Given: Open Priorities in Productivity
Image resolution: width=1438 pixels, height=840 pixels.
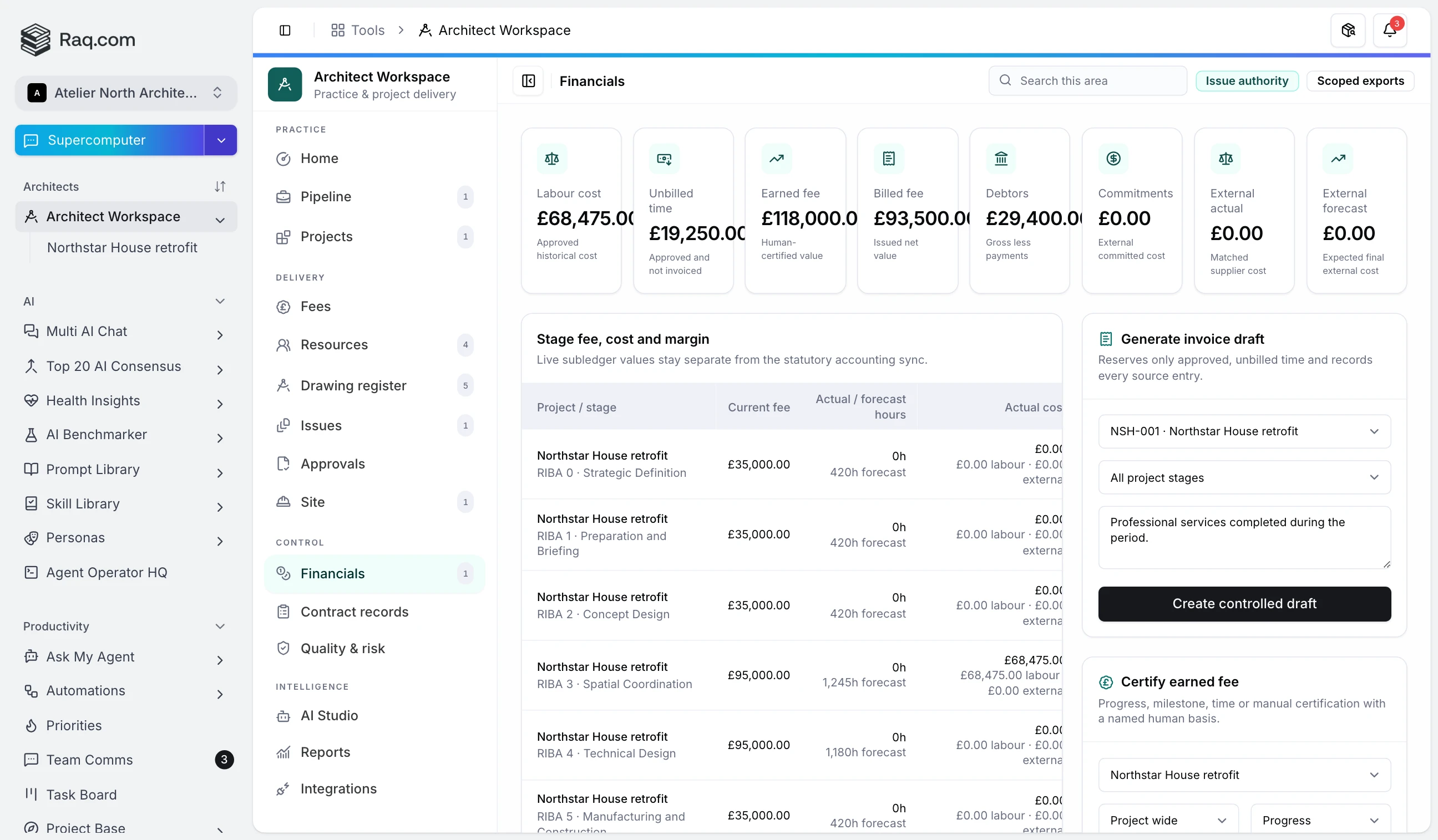Looking at the screenshot, I should [x=126, y=726].
